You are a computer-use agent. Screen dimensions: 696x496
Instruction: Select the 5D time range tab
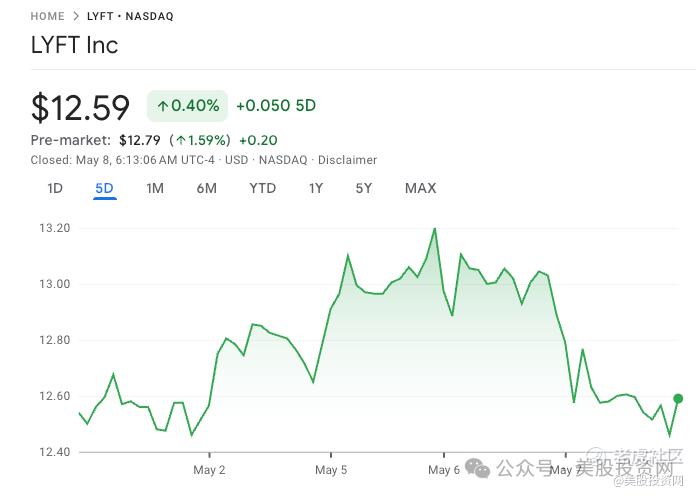(105, 188)
